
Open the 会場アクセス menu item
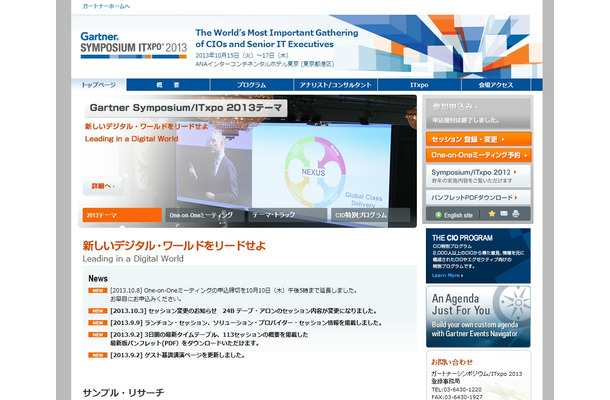tap(496, 85)
